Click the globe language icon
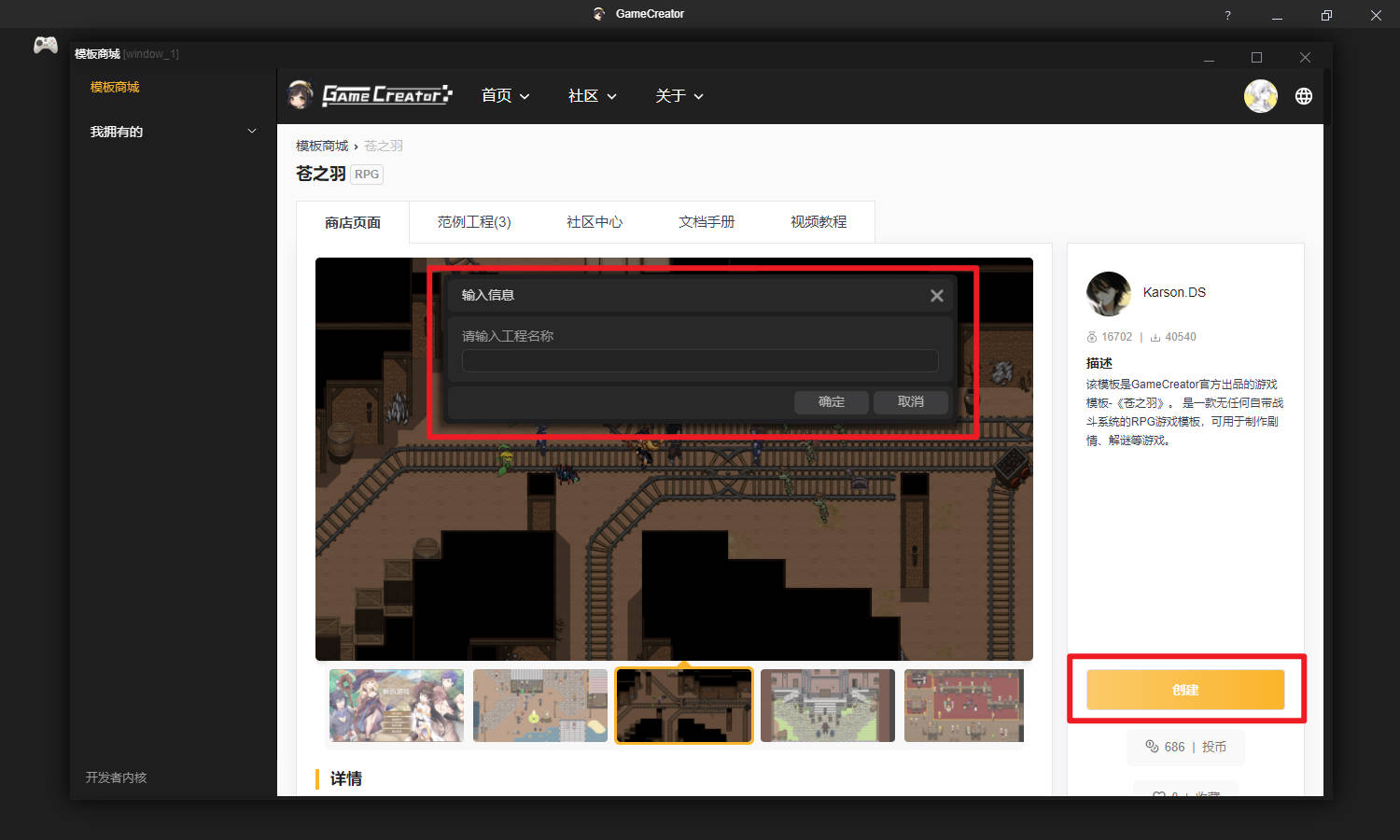 pos(1304,96)
